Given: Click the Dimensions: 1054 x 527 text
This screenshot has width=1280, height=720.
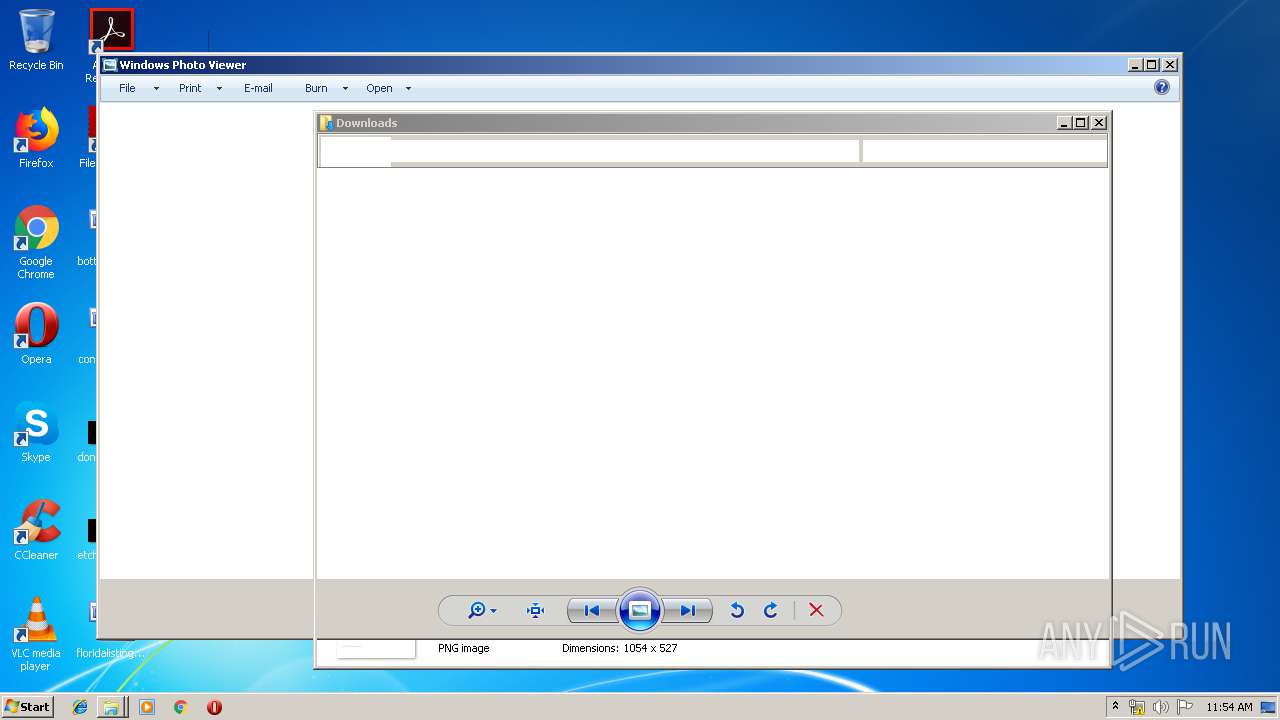Looking at the screenshot, I should (619, 648).
